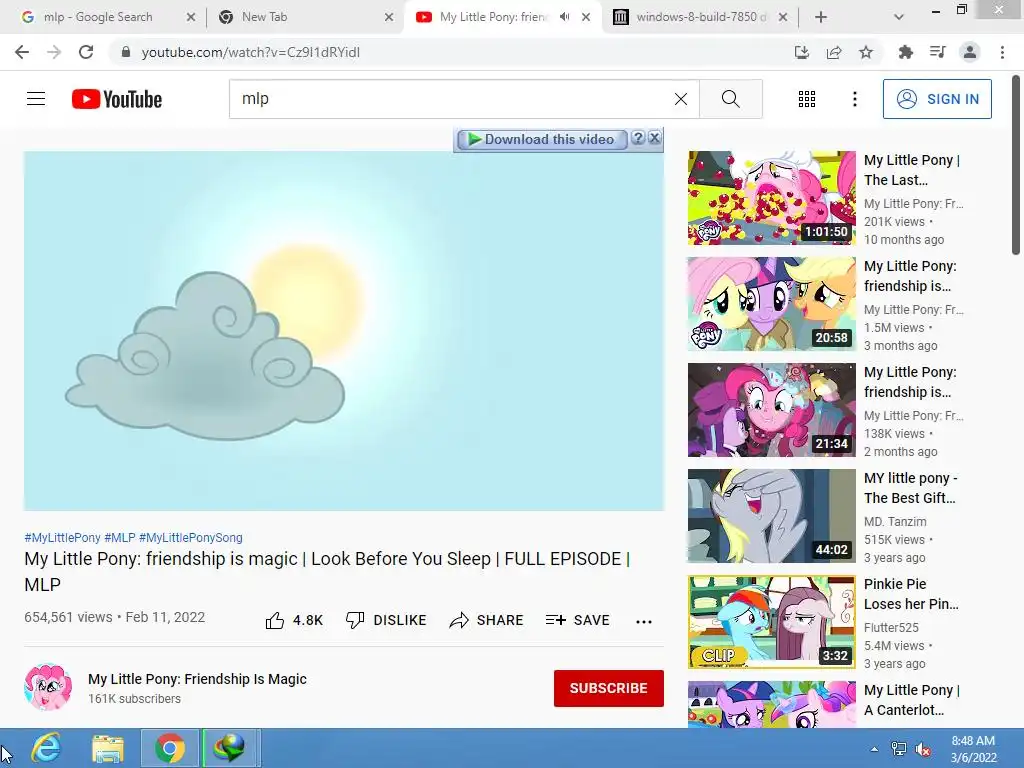Mute the tab via its speaker icon

[564, 17]
